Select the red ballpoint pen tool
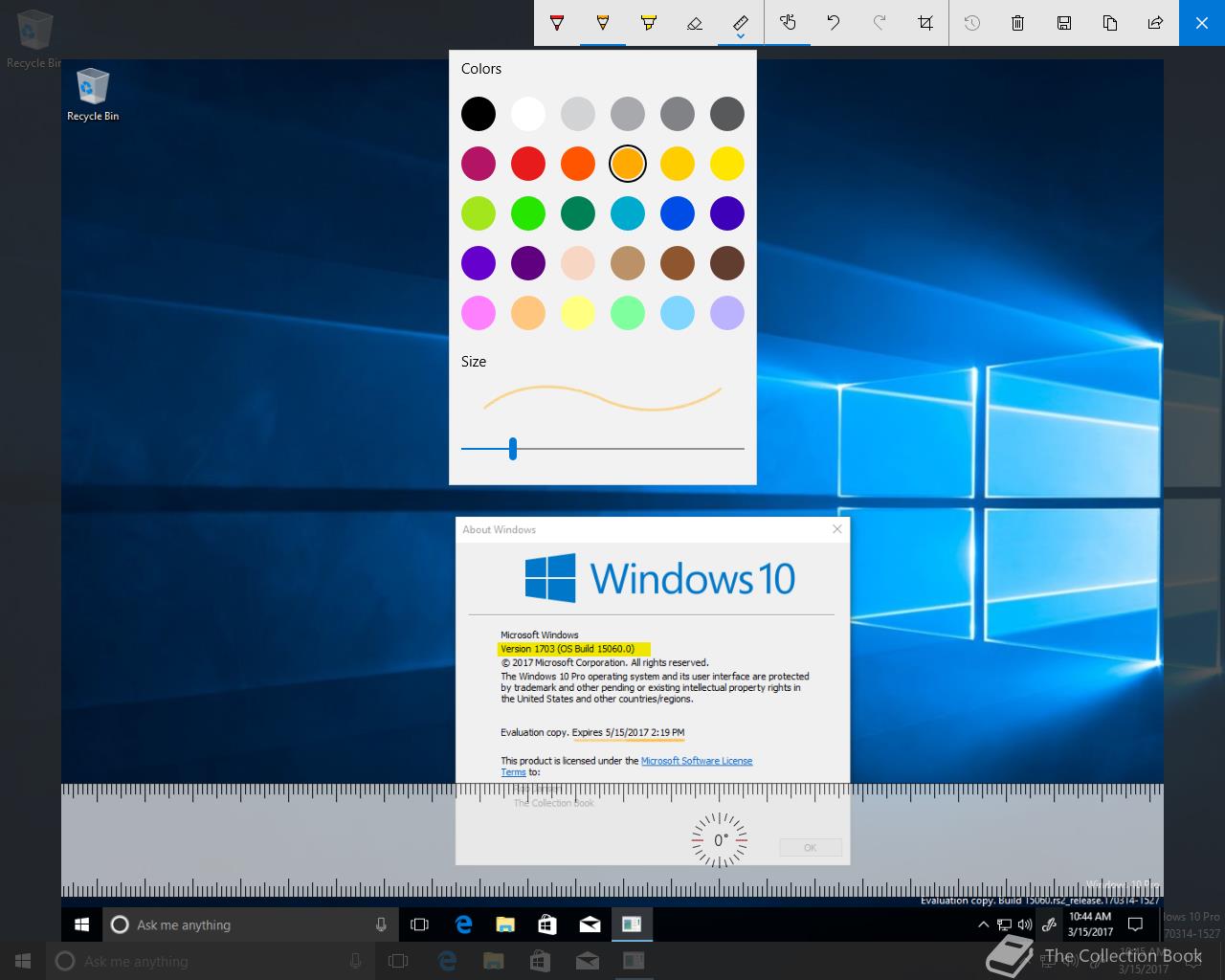 click(x=557, y=23)
